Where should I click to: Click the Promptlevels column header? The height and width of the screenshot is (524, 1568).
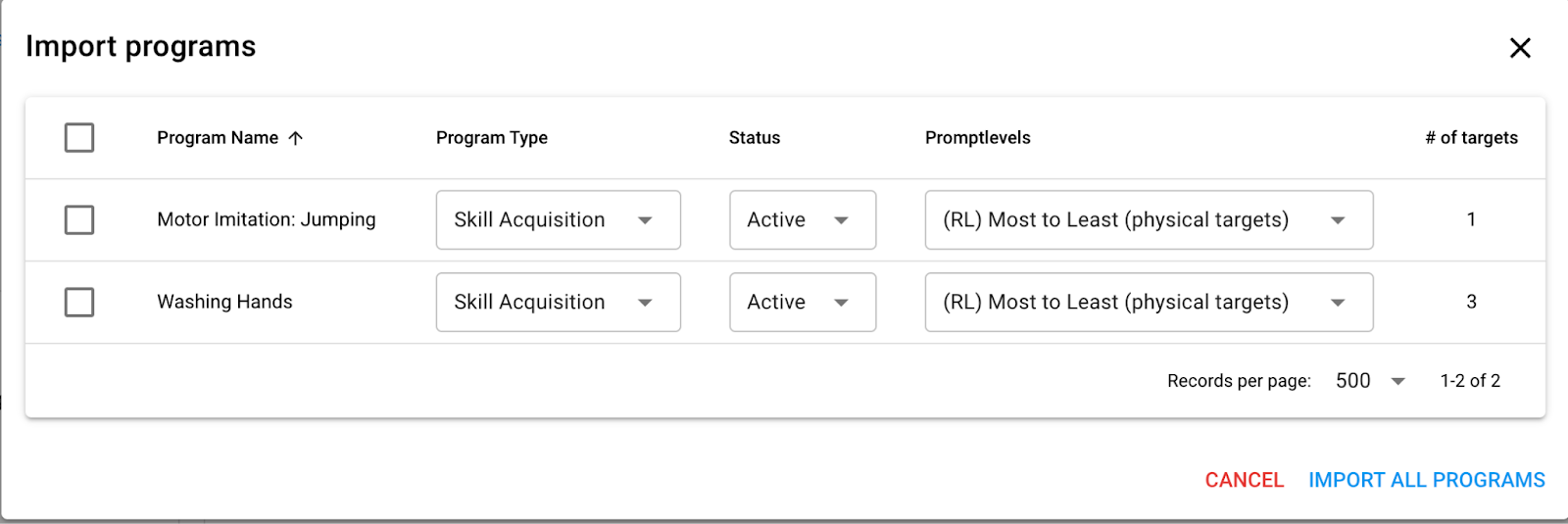977,138
